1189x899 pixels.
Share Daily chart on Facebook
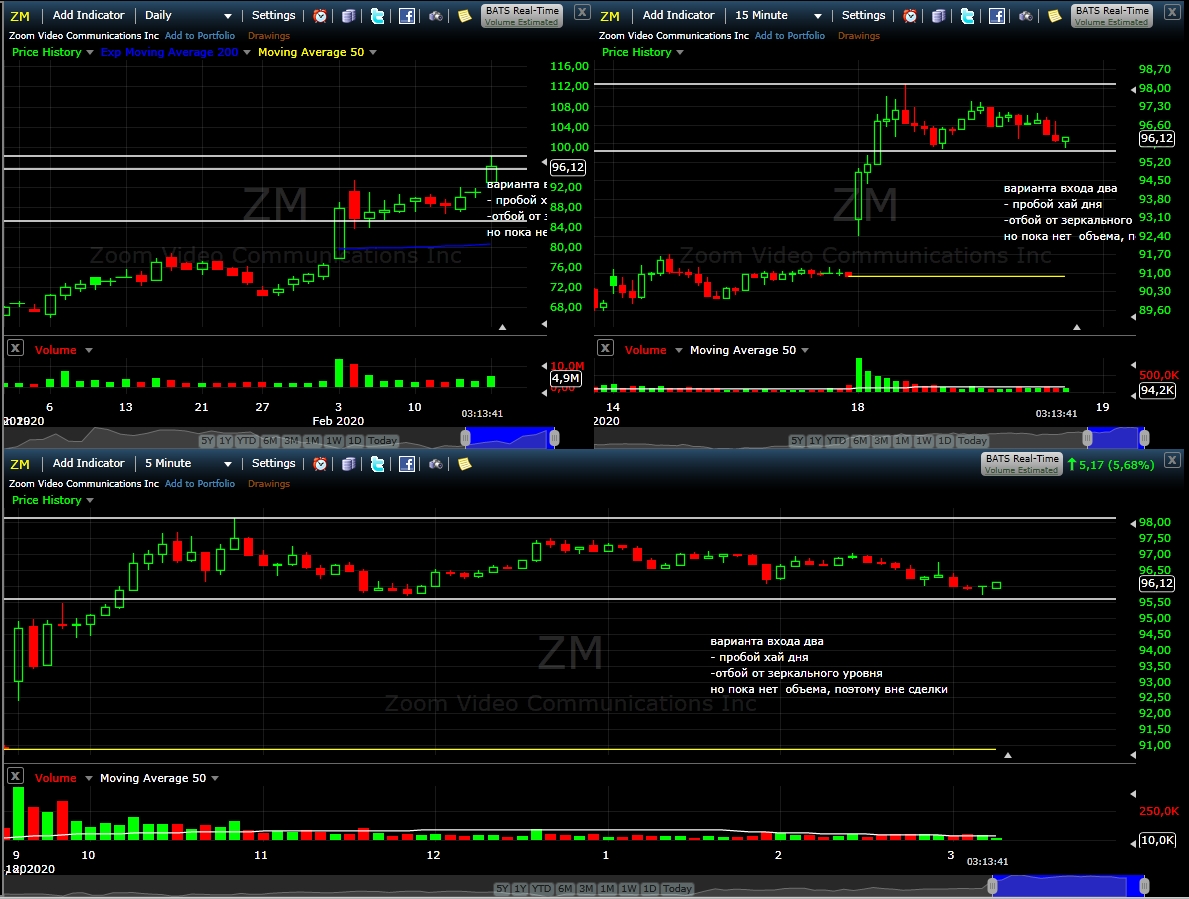pyautogui.click(x=406, y=15)
